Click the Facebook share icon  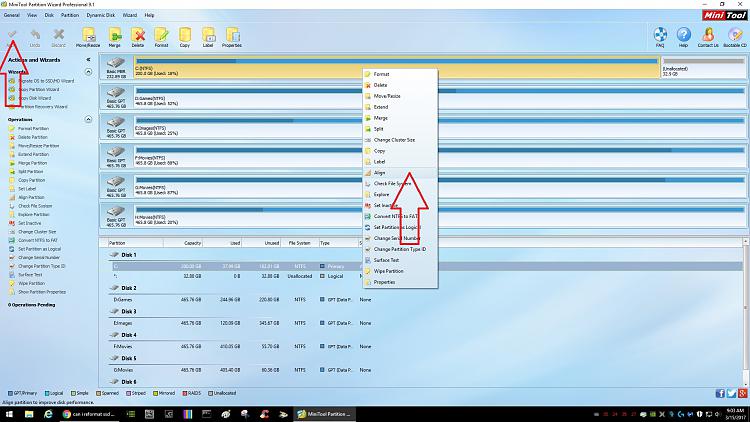(x=720, y=393)
